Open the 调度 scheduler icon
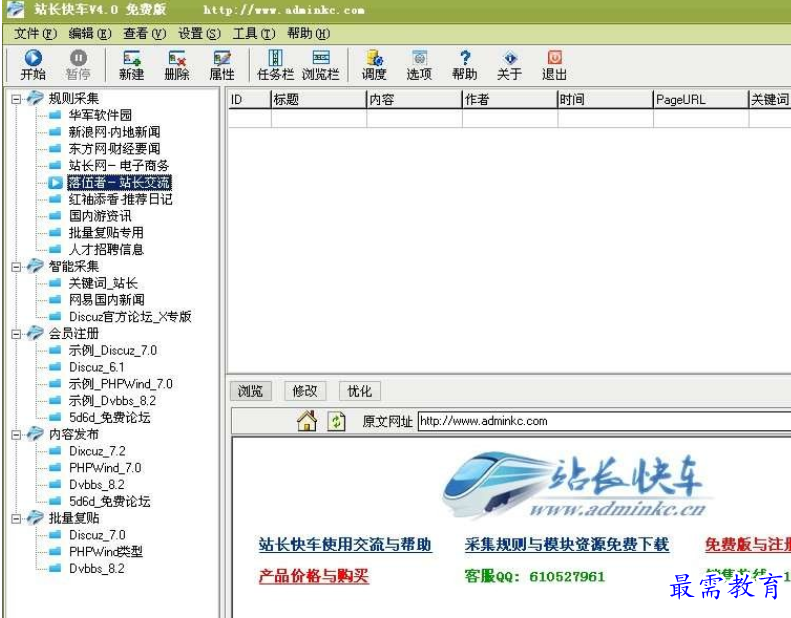Screen dimensions: 791x618 pos(374,58)
